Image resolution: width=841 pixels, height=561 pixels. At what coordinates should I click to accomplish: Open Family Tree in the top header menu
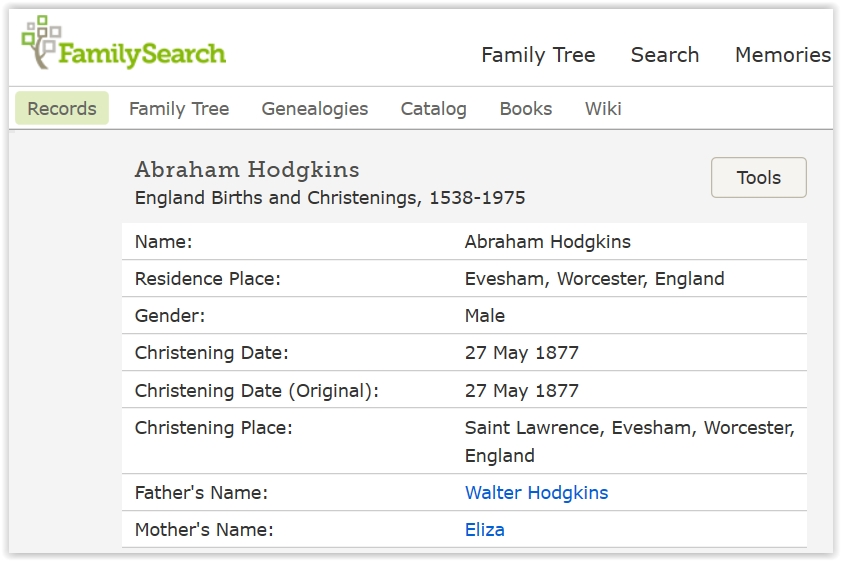(x=538, y=55)
